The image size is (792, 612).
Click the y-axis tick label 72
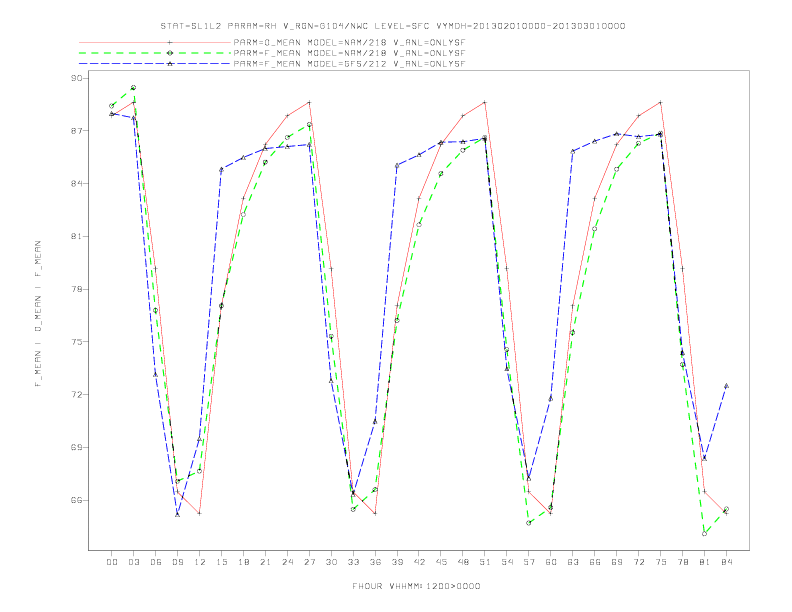[x=76, y=394]
